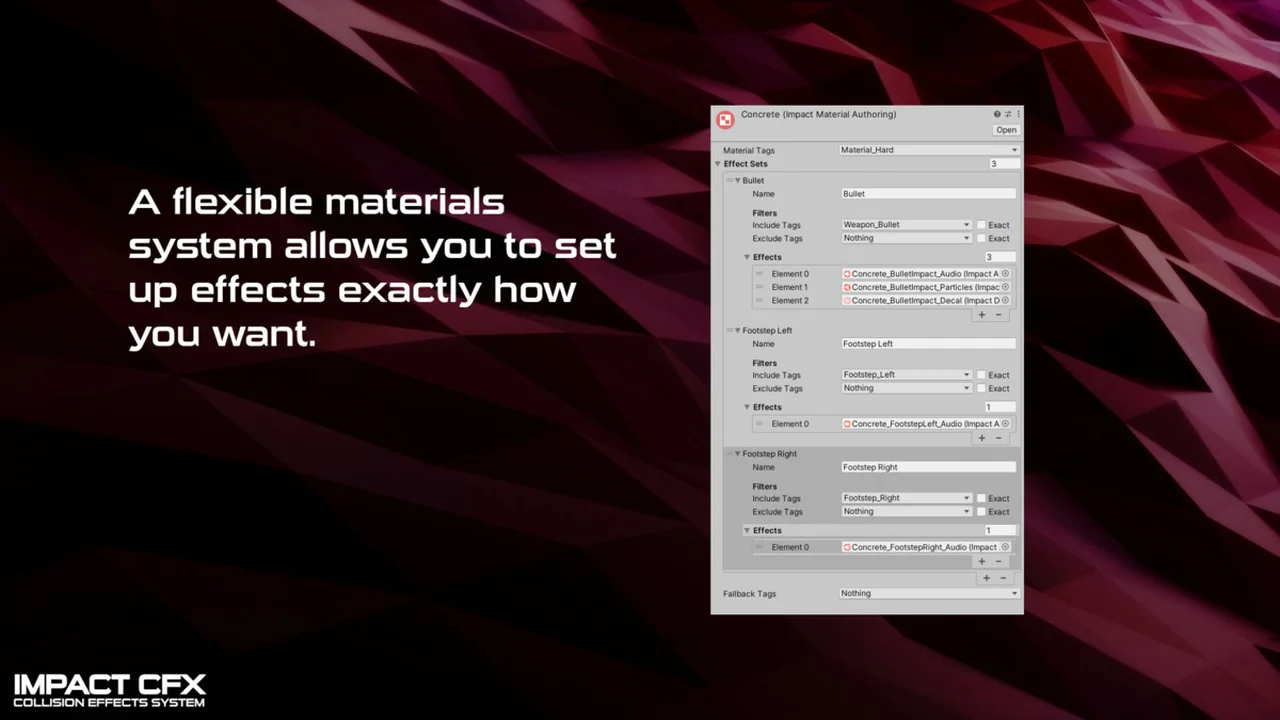The height and width of the screenshot is (720, 1280).
Task: Click the Bullet Name text field
Action: pos(928,194)
